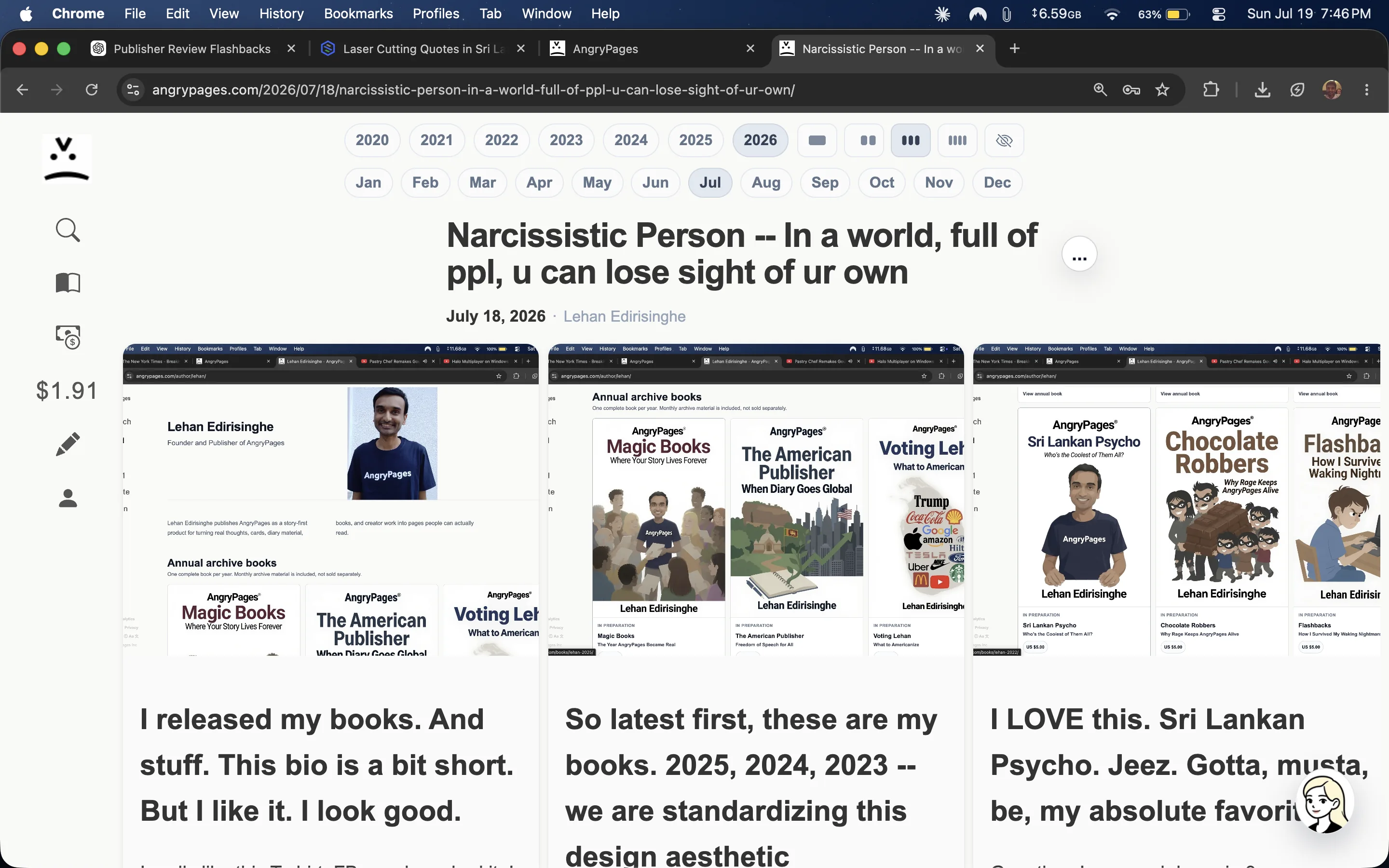Viewport: 1389px width, 868px height.
Task: Open the three-dot post options menu
Action: (1079, 254)
